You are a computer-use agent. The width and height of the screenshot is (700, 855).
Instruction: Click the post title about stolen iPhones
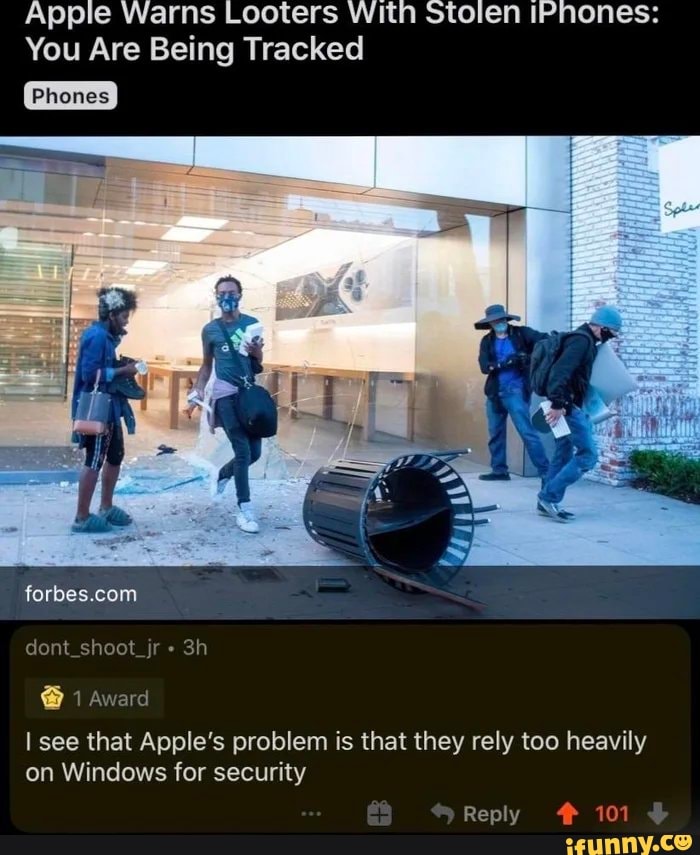[x=342, y=31]
